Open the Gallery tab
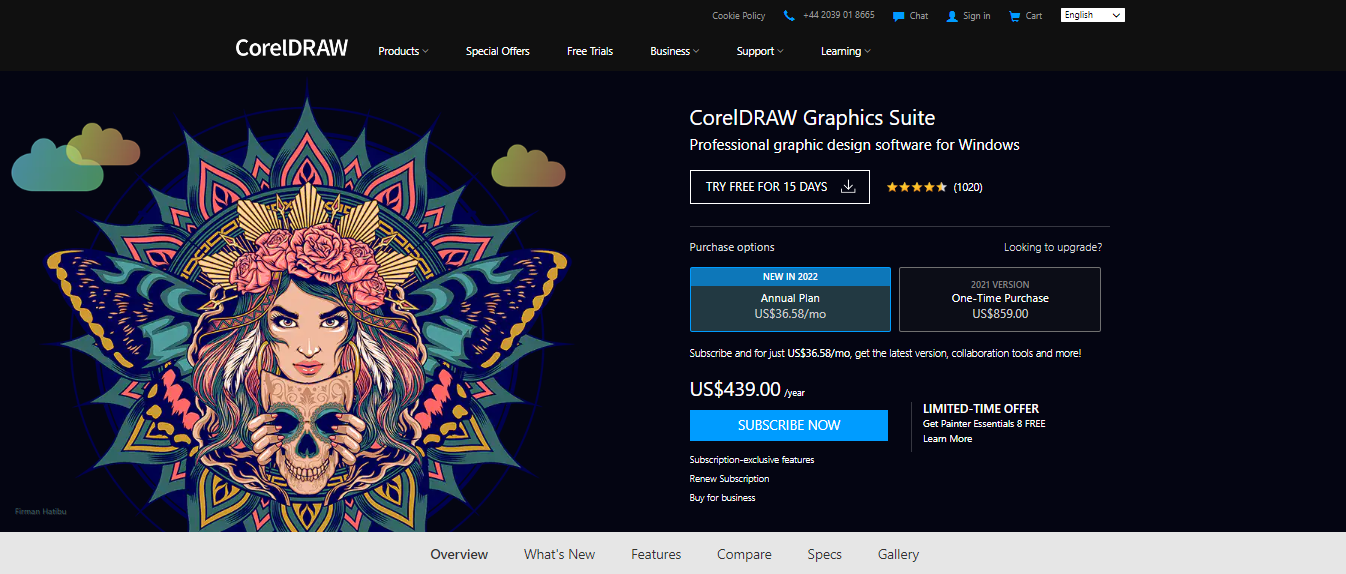Viewport: 1346px width, 574px height. 898,554
